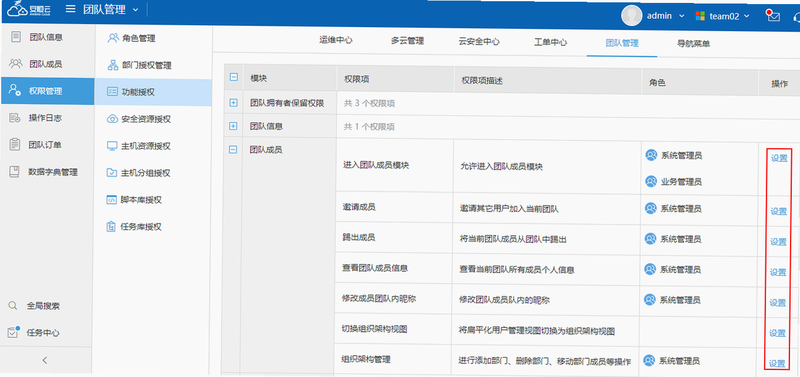800x377 pixels.
Task: Open 数据字典管理 sidebar item
Action: pos(46,172)
